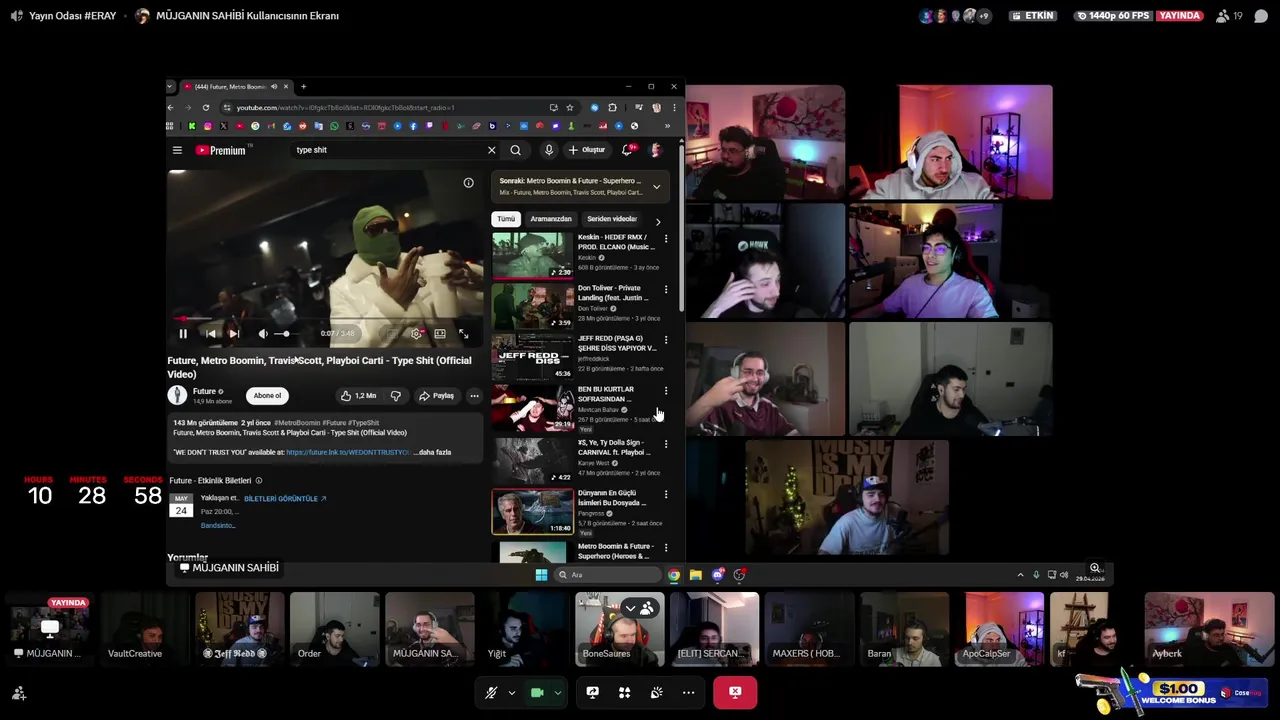Open the activities button in the call bar
1280x720 pixels.
click(624, 692)
